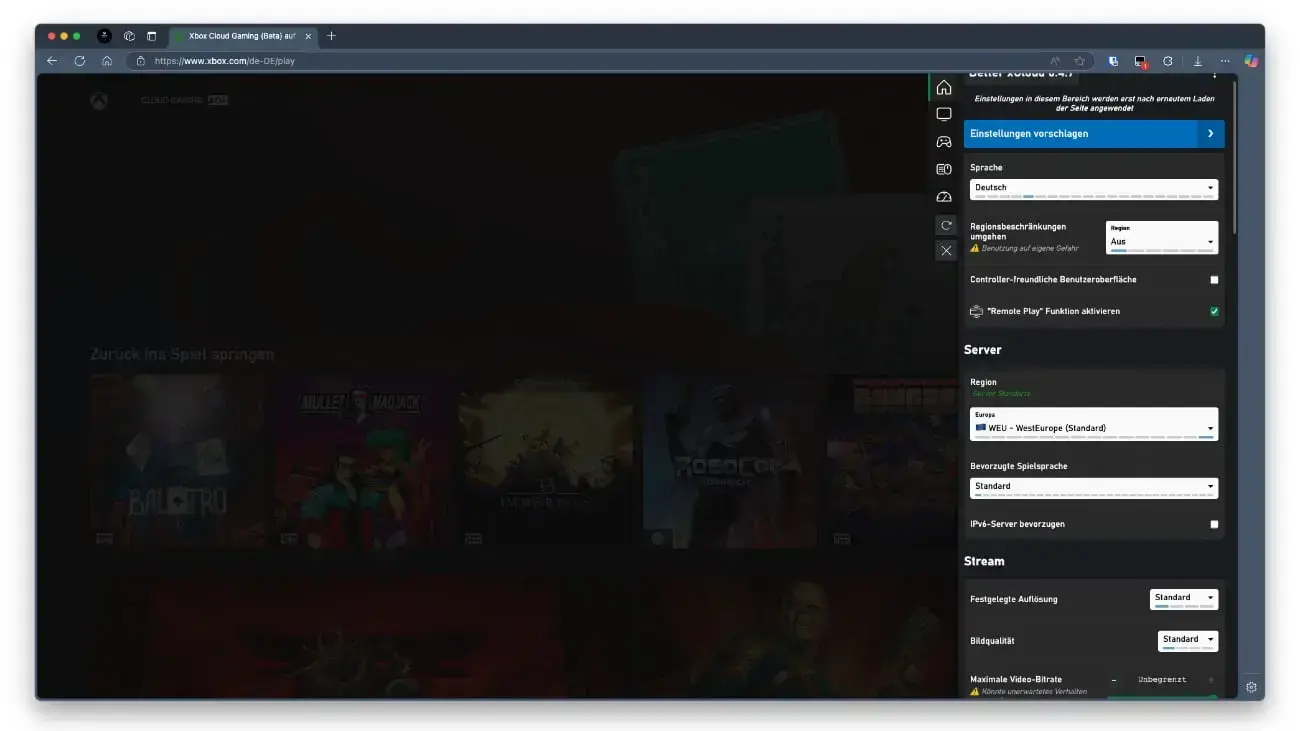Open the Balatro game thumbnail
This screenshot has height=731, width=1300.
[x=177, y=461]
